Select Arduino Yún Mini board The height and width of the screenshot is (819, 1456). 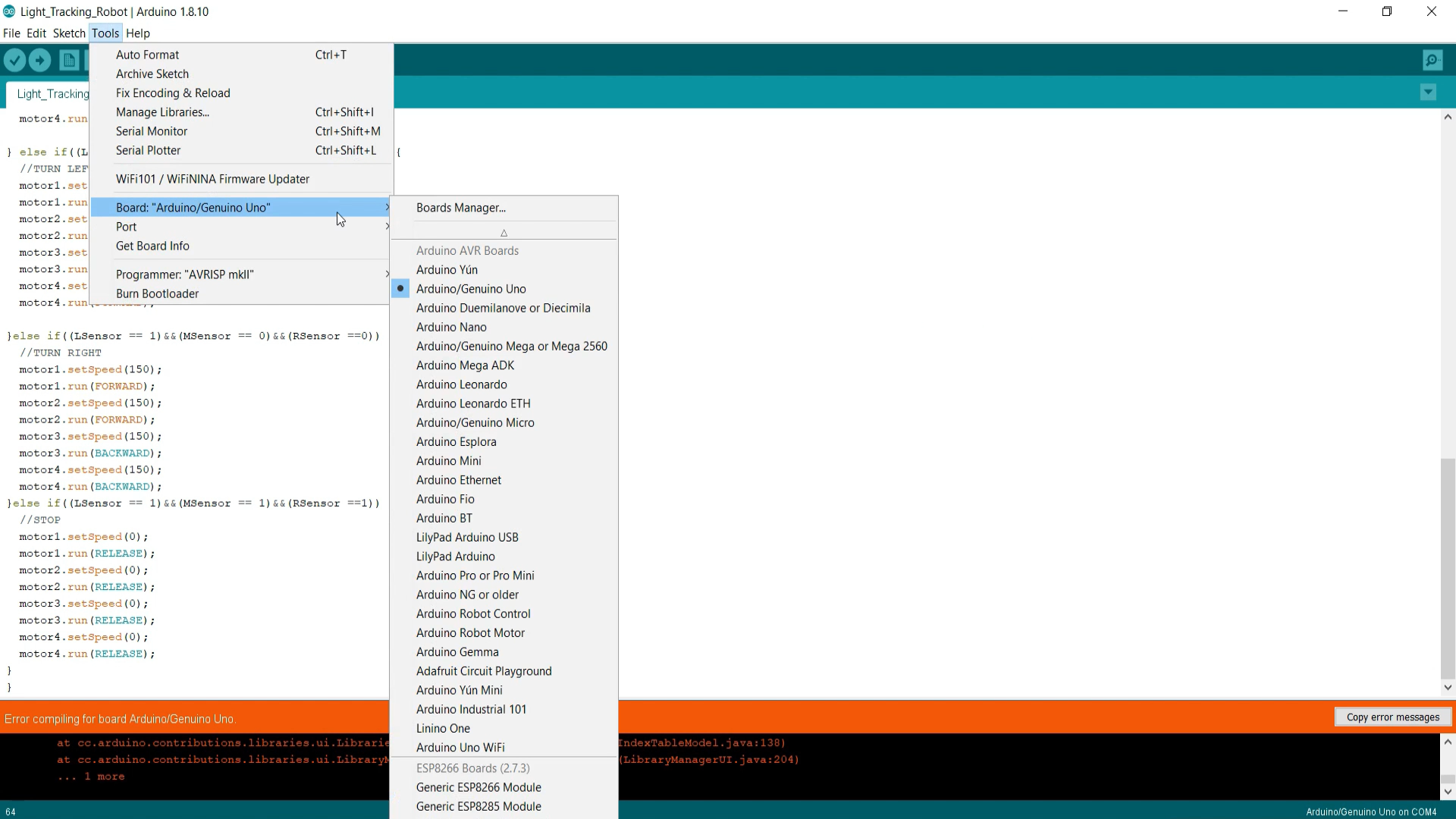coord(504,690)
